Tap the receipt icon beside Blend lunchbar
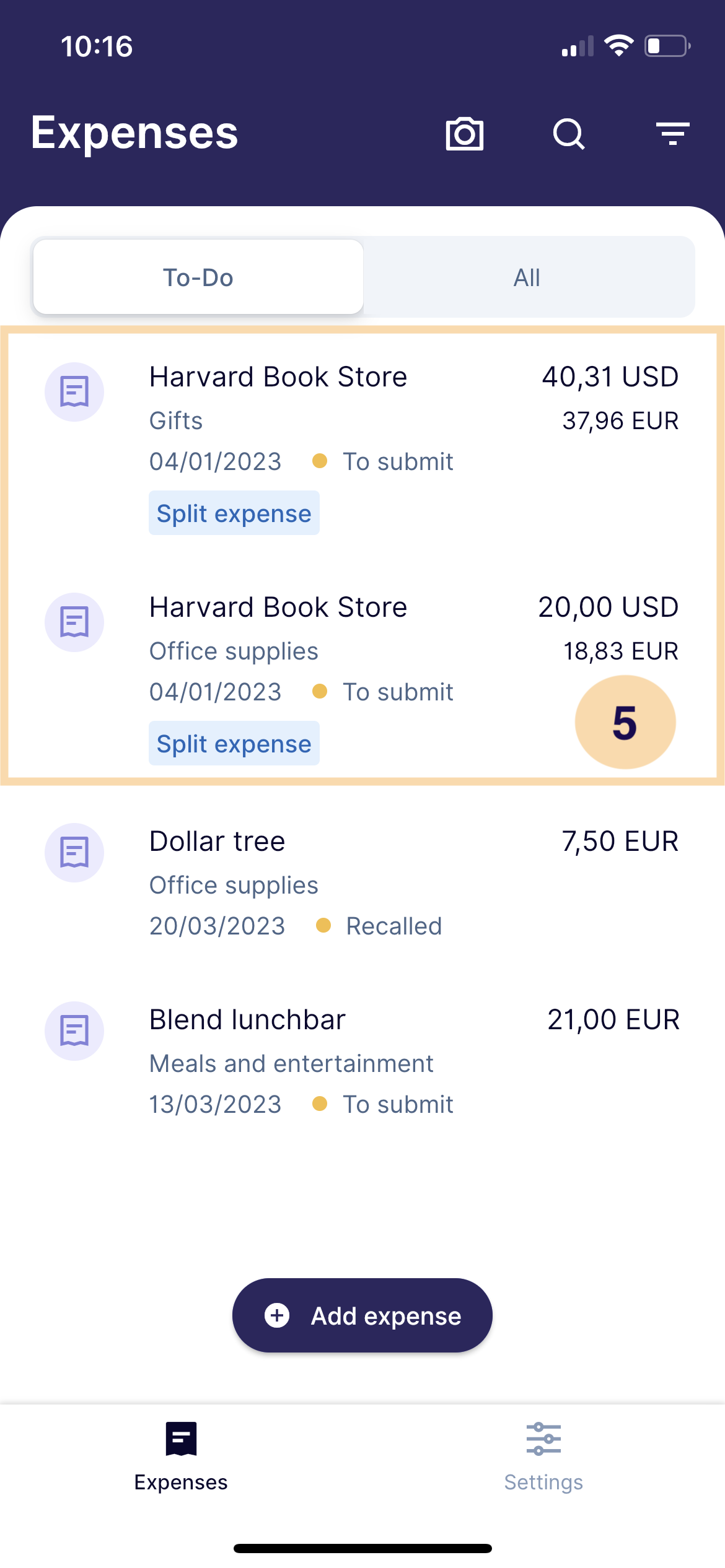This screenshot has height=1568, width=725. point(74,1031)
